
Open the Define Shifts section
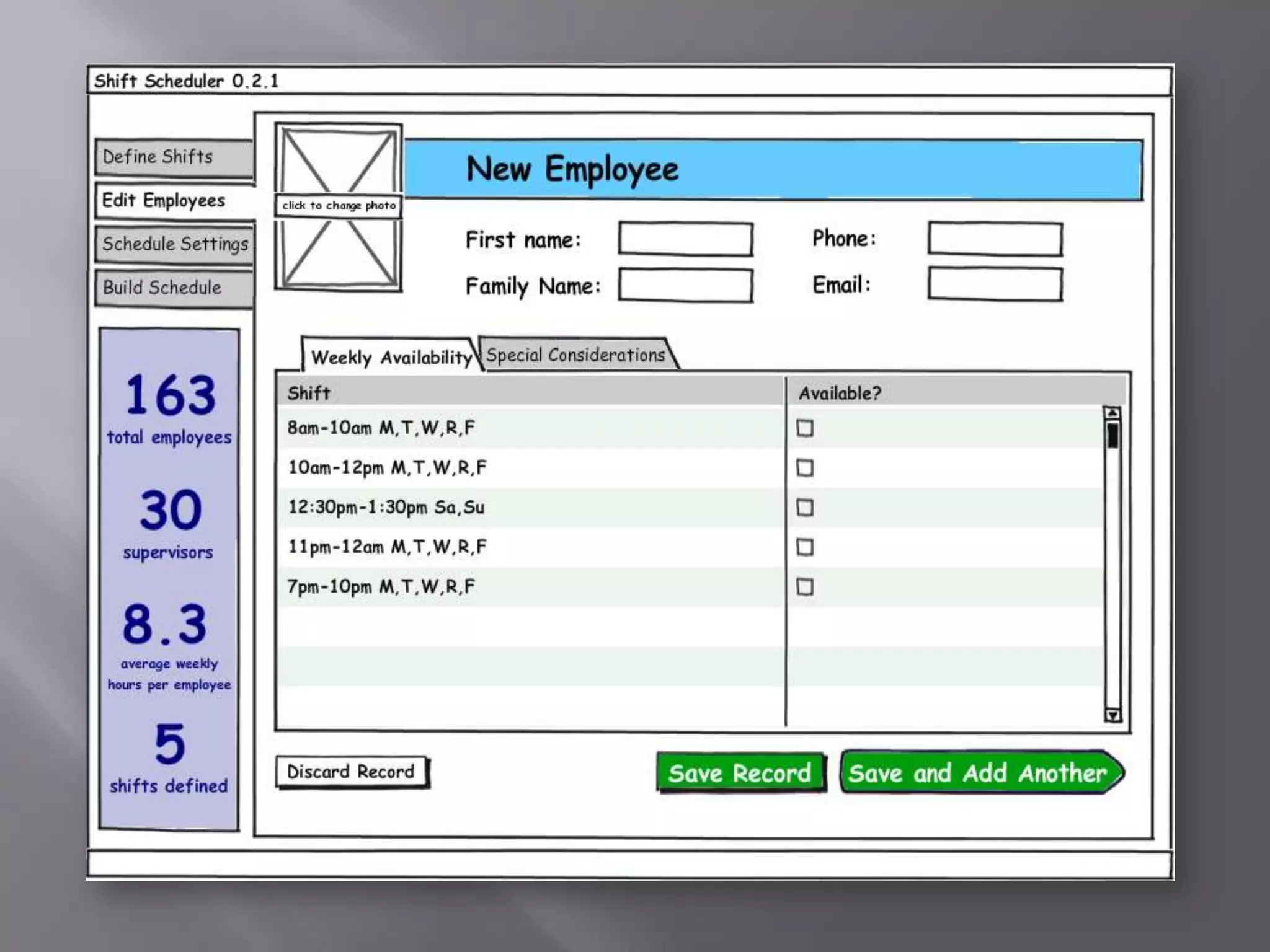174,157
